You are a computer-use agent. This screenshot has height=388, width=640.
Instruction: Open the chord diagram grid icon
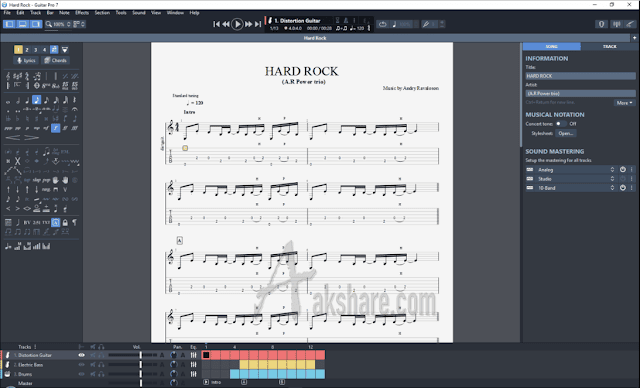pyautogui.click(x=8, y=222)
